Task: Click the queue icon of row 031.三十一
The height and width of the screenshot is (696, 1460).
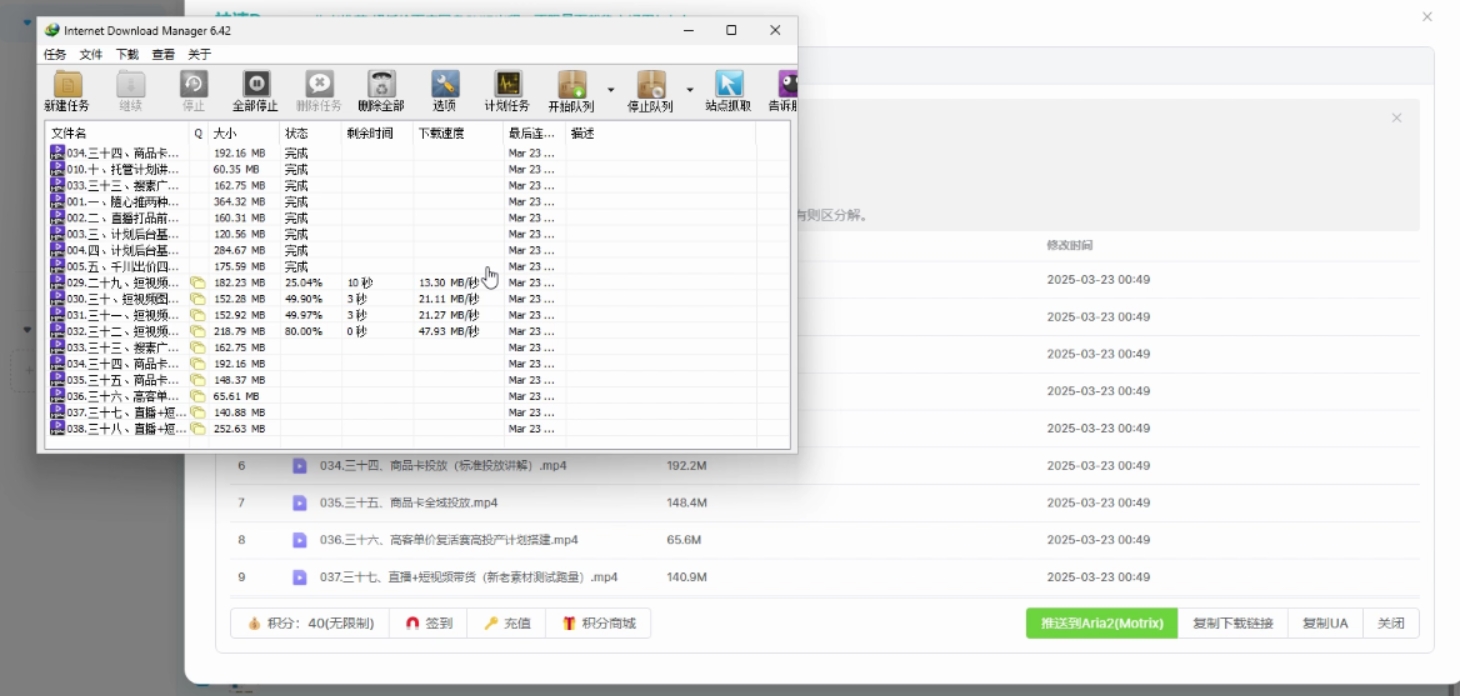Action: [x=198, y=315]
